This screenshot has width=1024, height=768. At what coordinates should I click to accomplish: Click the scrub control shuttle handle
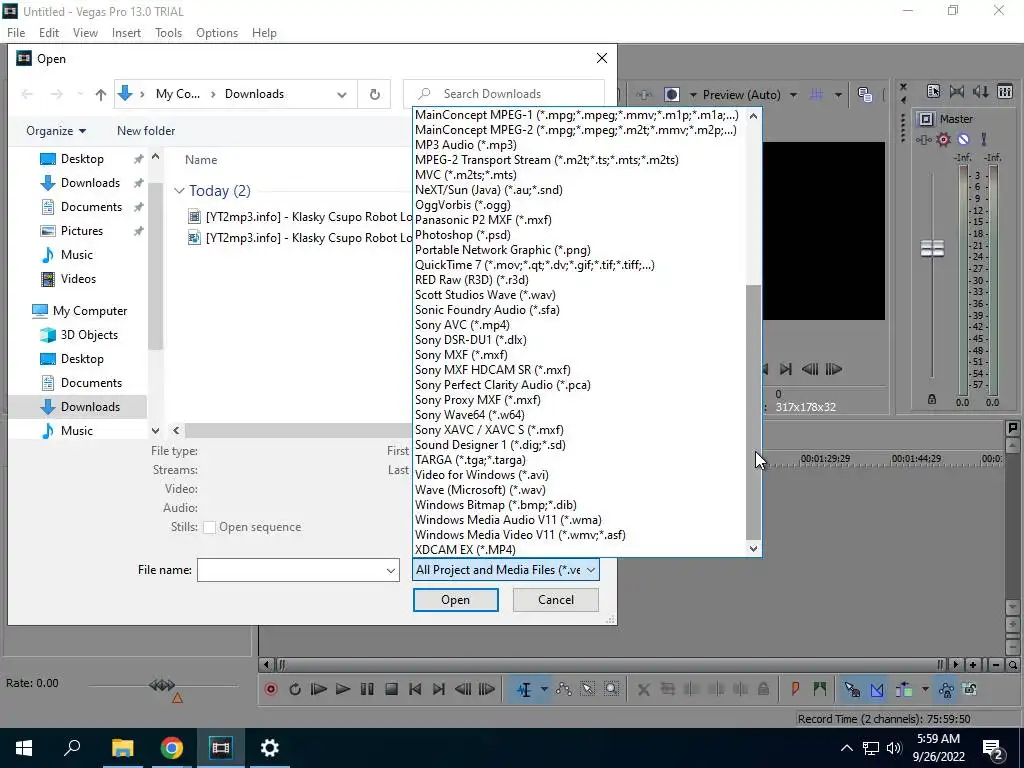click(162, 685)
